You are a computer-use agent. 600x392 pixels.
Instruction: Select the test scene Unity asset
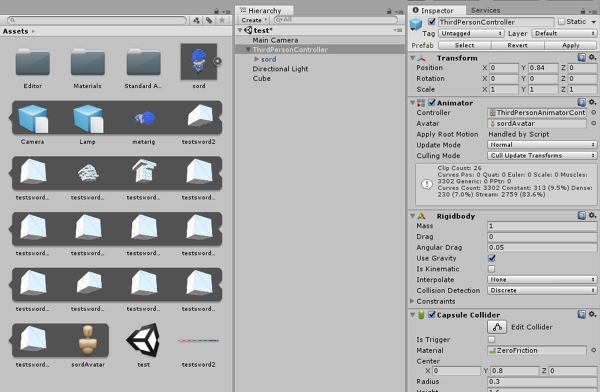tap(143, 340)
